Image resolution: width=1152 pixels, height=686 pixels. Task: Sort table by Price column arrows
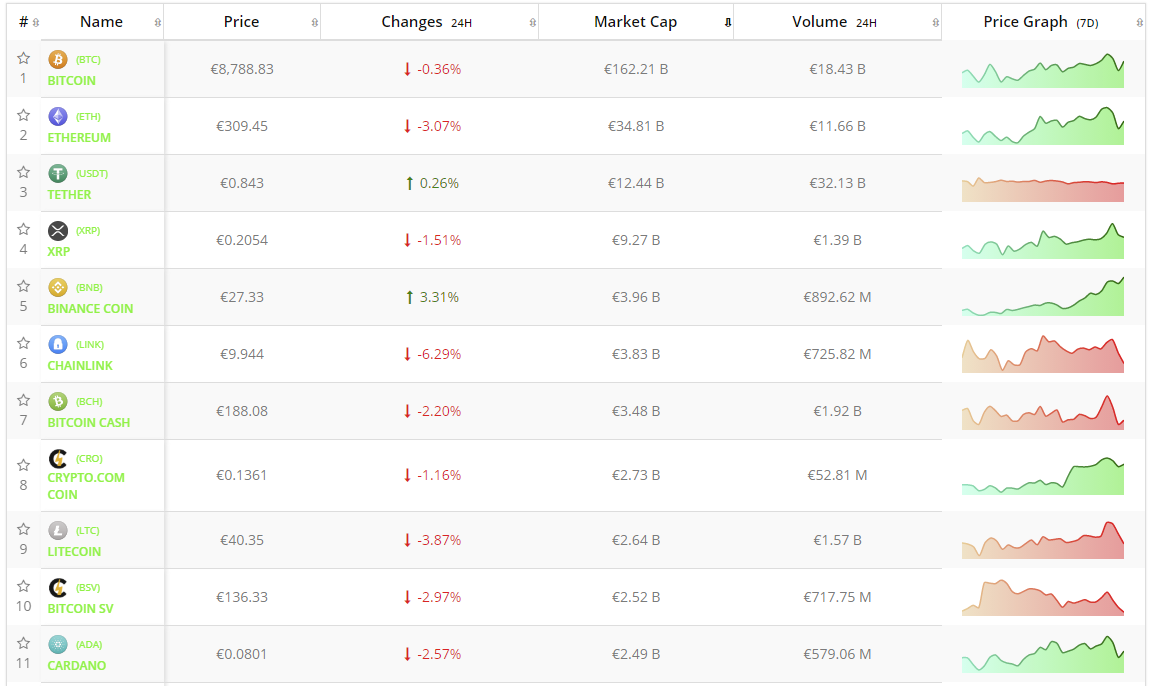click(x=315, y=22)
